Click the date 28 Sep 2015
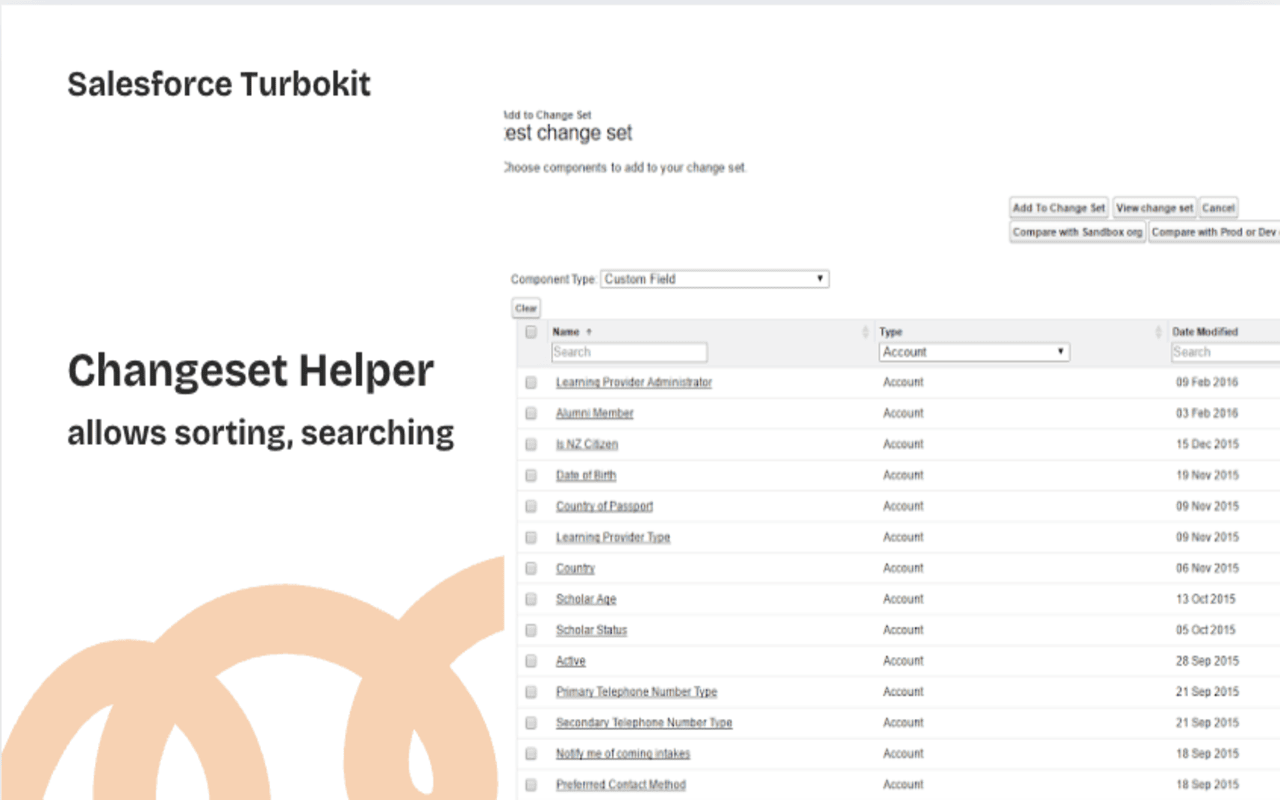 coord(1207,662)
